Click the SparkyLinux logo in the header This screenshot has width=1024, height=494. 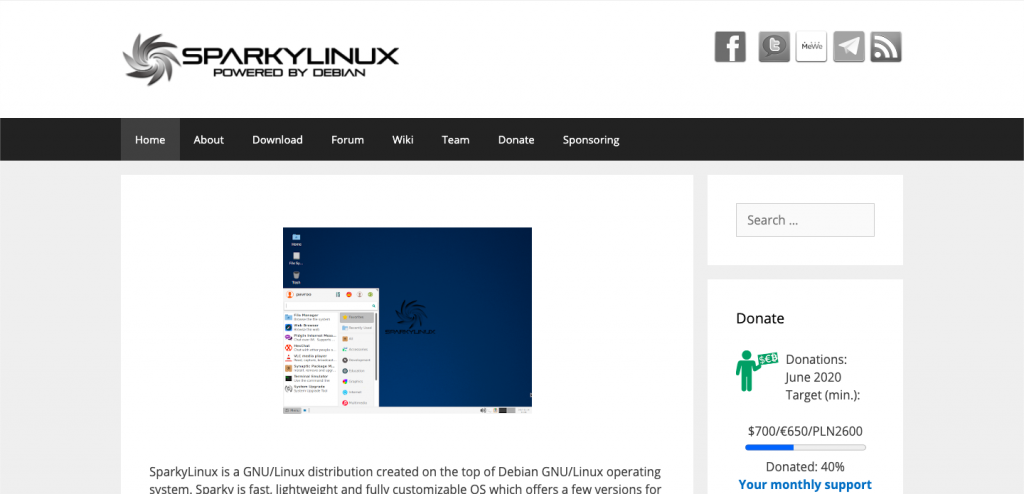[x=261, y=59]
